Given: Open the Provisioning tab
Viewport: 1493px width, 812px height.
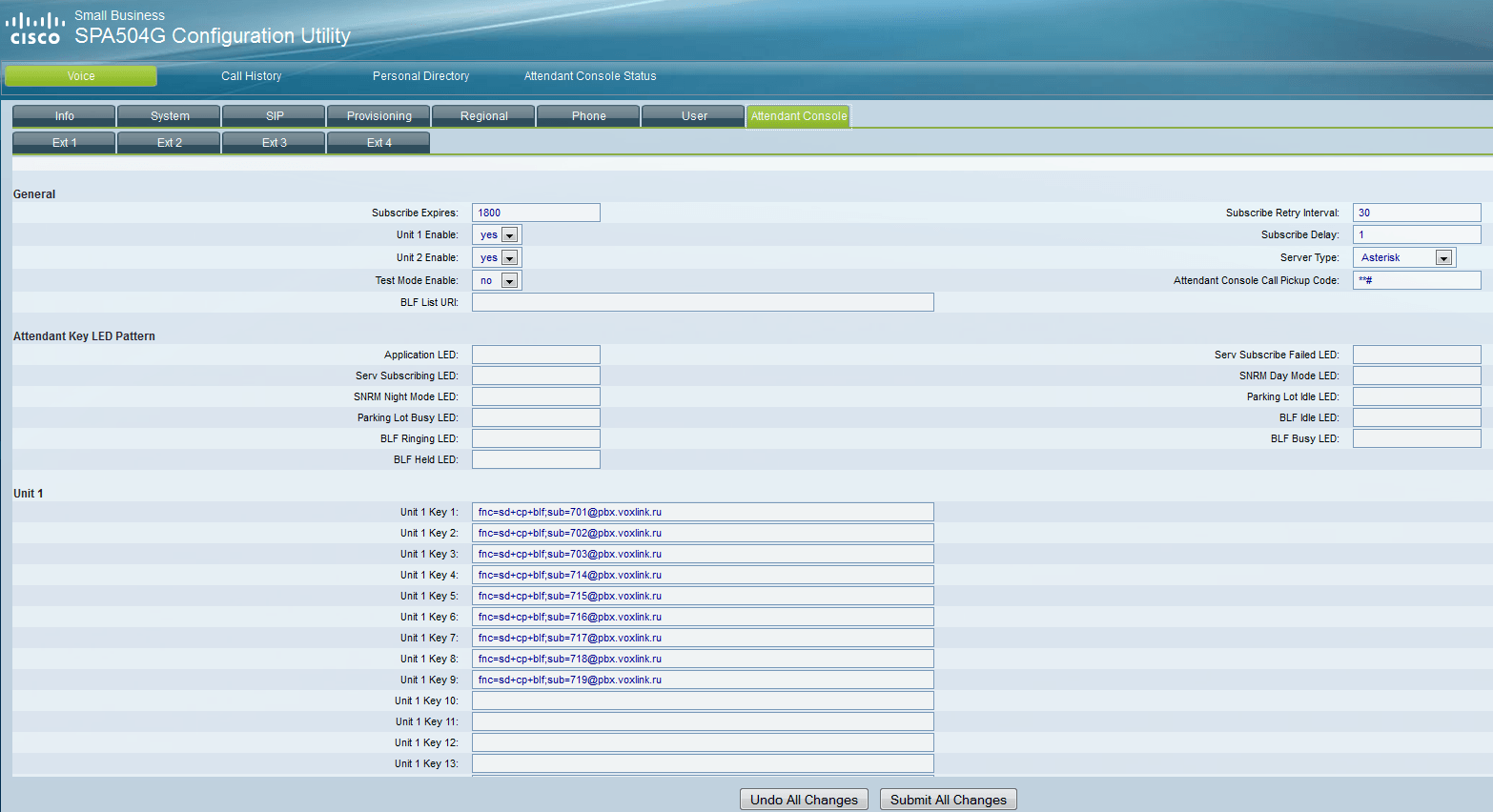Looking at the screenshot, I should coord(379,116).
